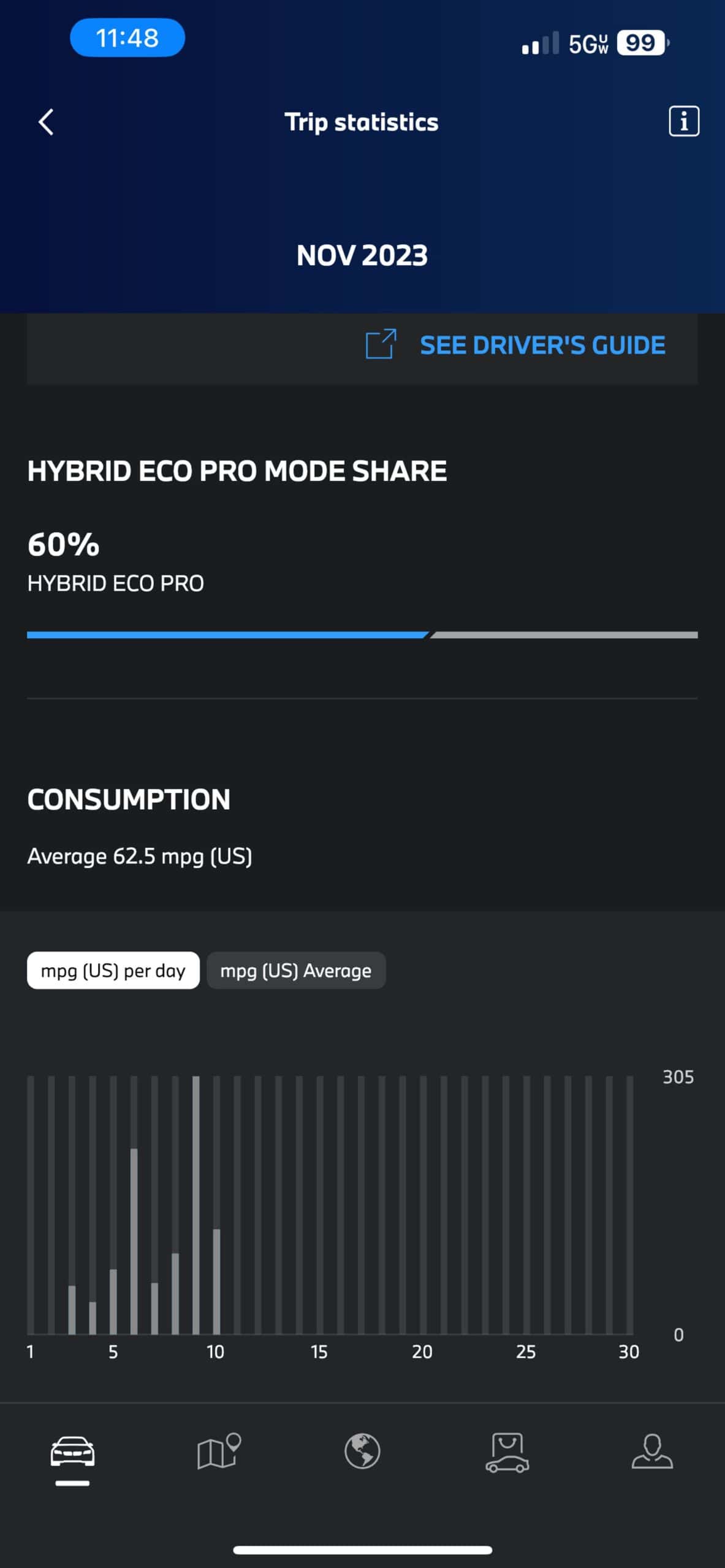Open the info icon in header

point(683,121)
